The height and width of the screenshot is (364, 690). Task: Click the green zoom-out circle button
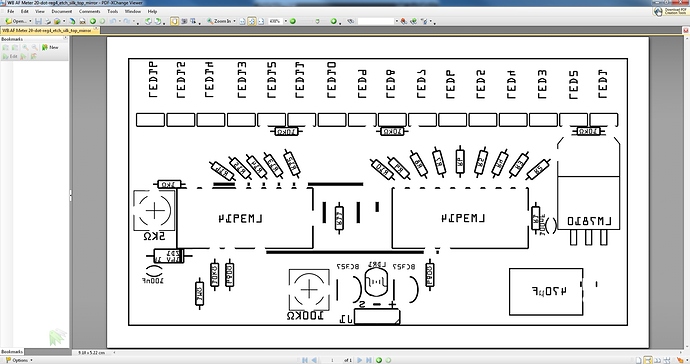[293, 21]
